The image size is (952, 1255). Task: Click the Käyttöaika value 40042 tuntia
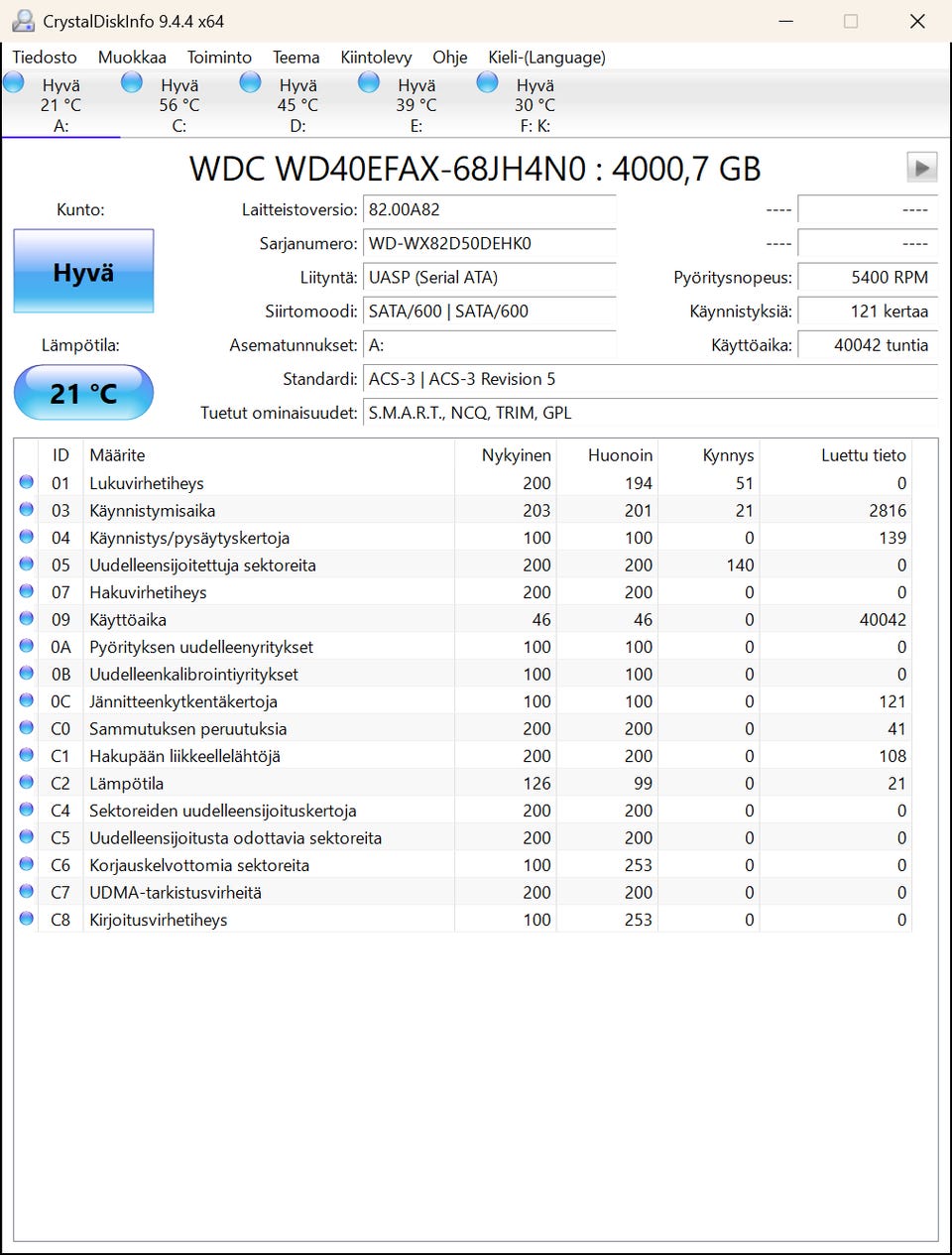point(868,345)
